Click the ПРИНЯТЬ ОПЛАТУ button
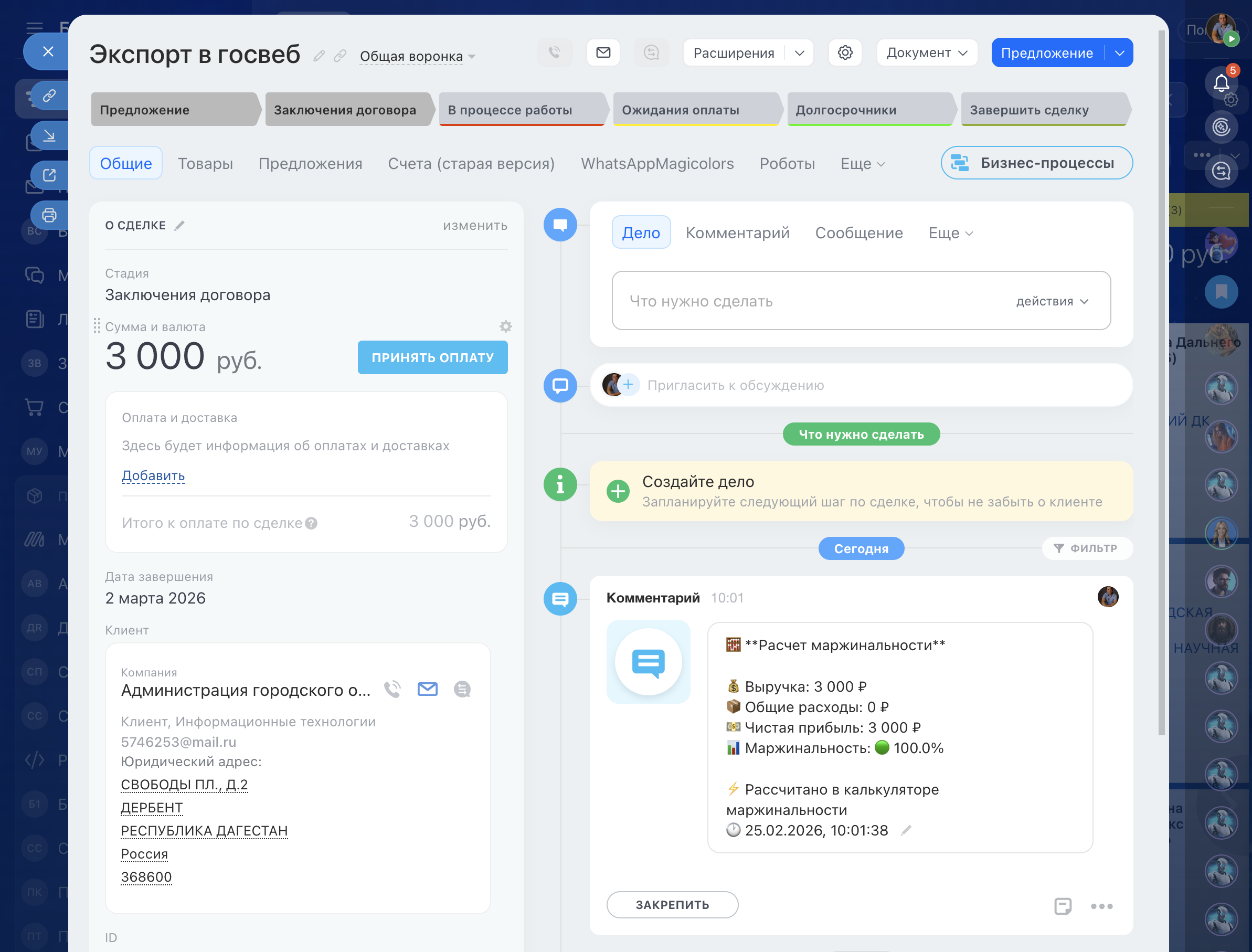The width and height of the screenshot is (1252, 952). 432,357
